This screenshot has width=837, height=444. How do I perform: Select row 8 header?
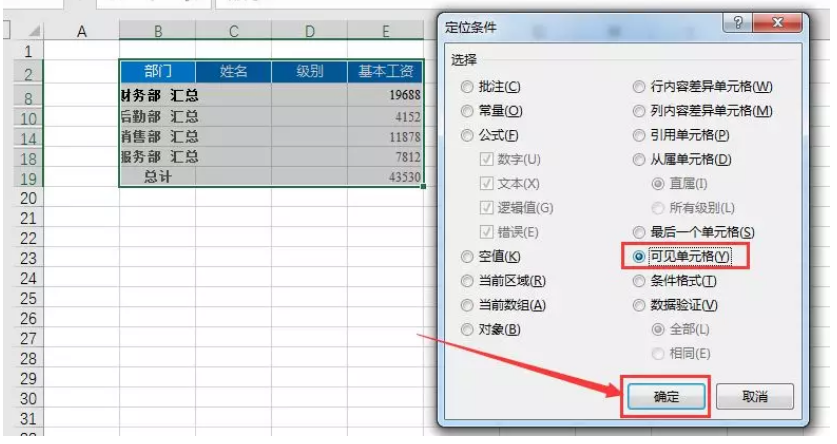click(x=28, y=98)
